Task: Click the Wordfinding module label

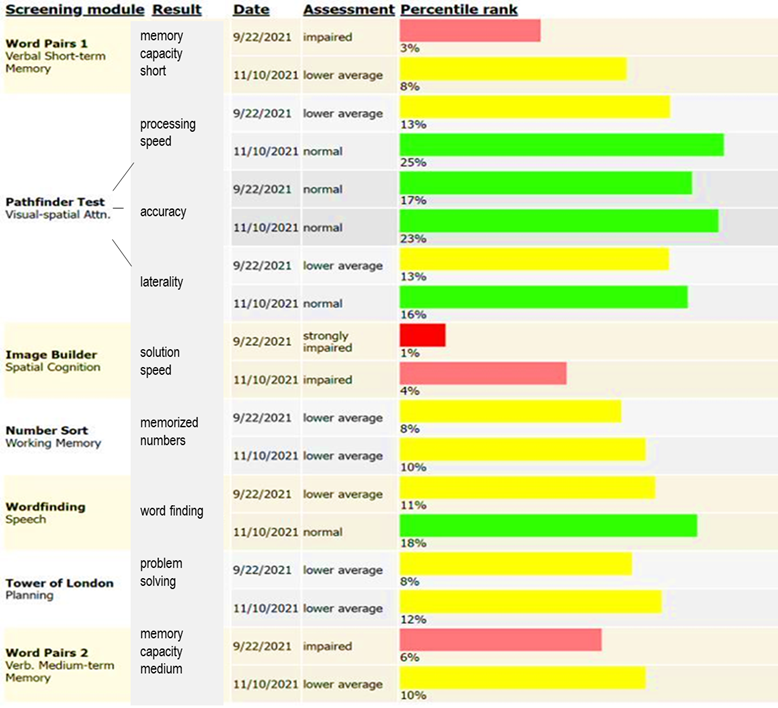Action: click(46, 507)
